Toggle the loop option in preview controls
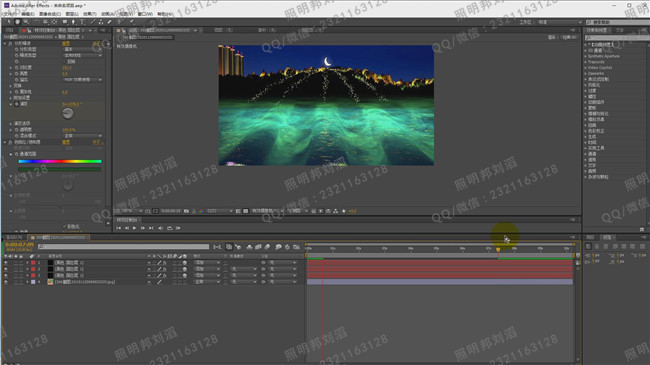Viewport: 650px width, 365px height. click(x=170, y=228)
